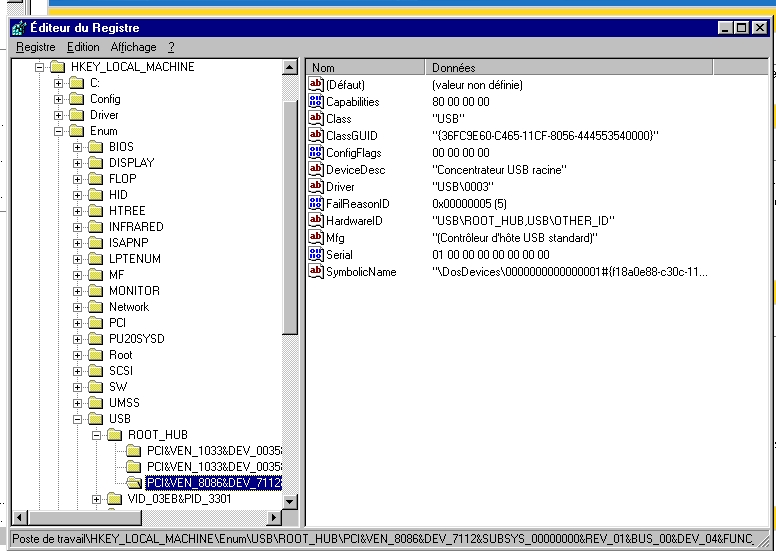
Task: Click the Registry Editor title bar icon
Action: pos(19,28)
